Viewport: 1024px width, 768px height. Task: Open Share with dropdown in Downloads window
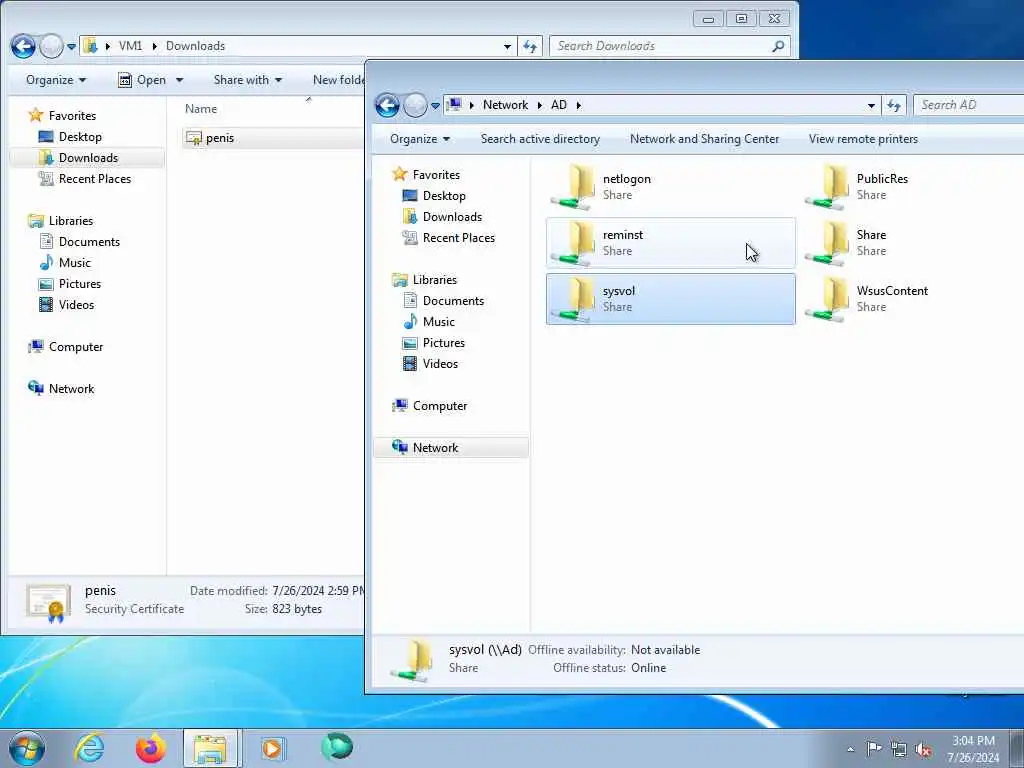click(248, 80)
